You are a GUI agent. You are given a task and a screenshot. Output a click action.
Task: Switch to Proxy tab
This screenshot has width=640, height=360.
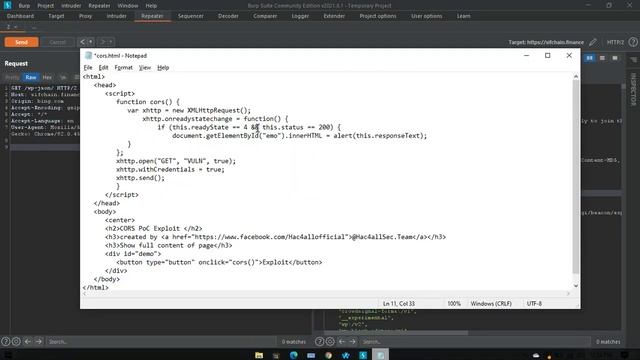click(85, 16)
